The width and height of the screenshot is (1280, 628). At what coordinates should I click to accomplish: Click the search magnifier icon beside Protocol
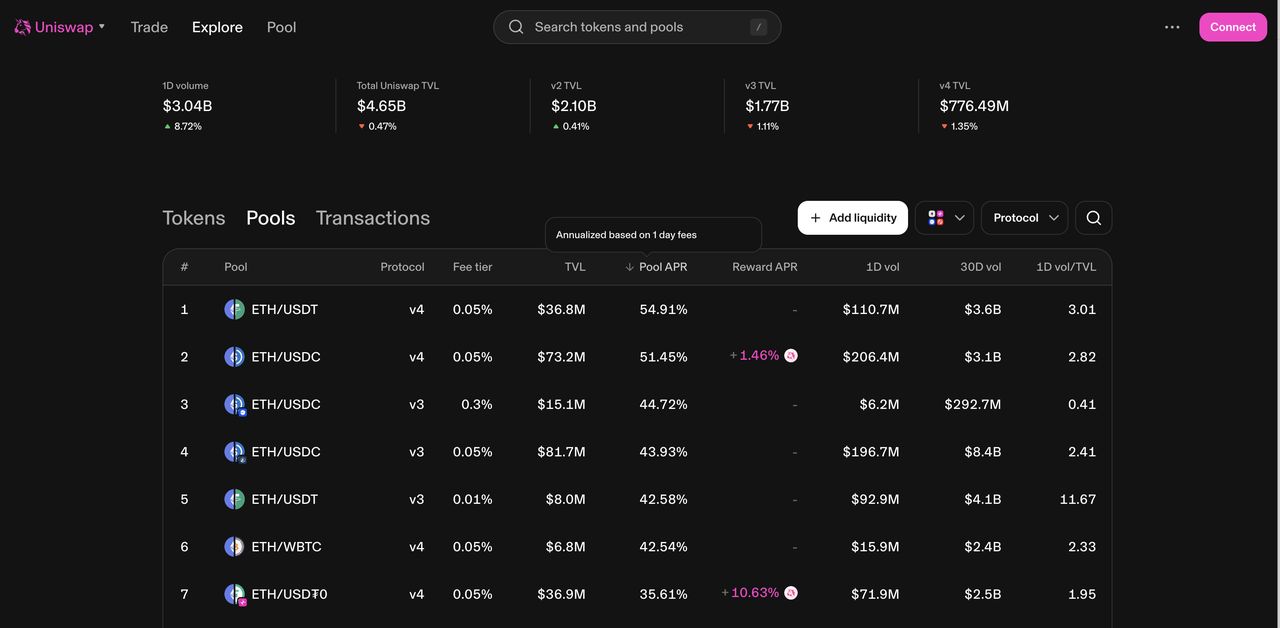tap(1093, 218)
